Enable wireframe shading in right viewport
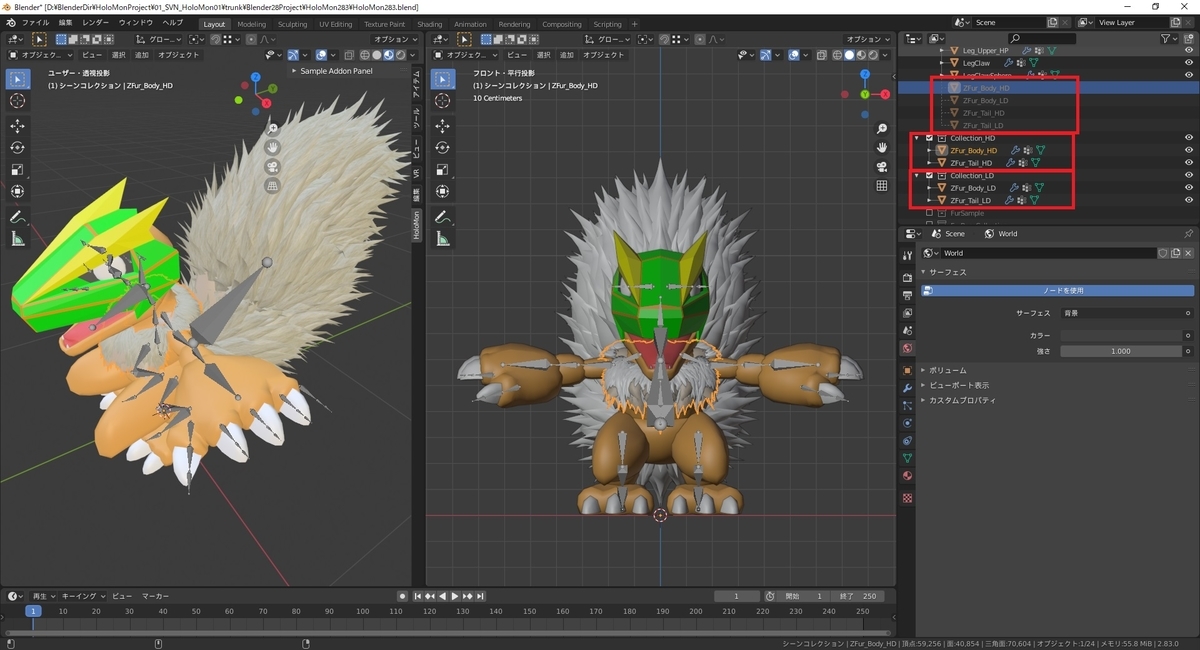 pyautogui.click(x=837, y=55)
